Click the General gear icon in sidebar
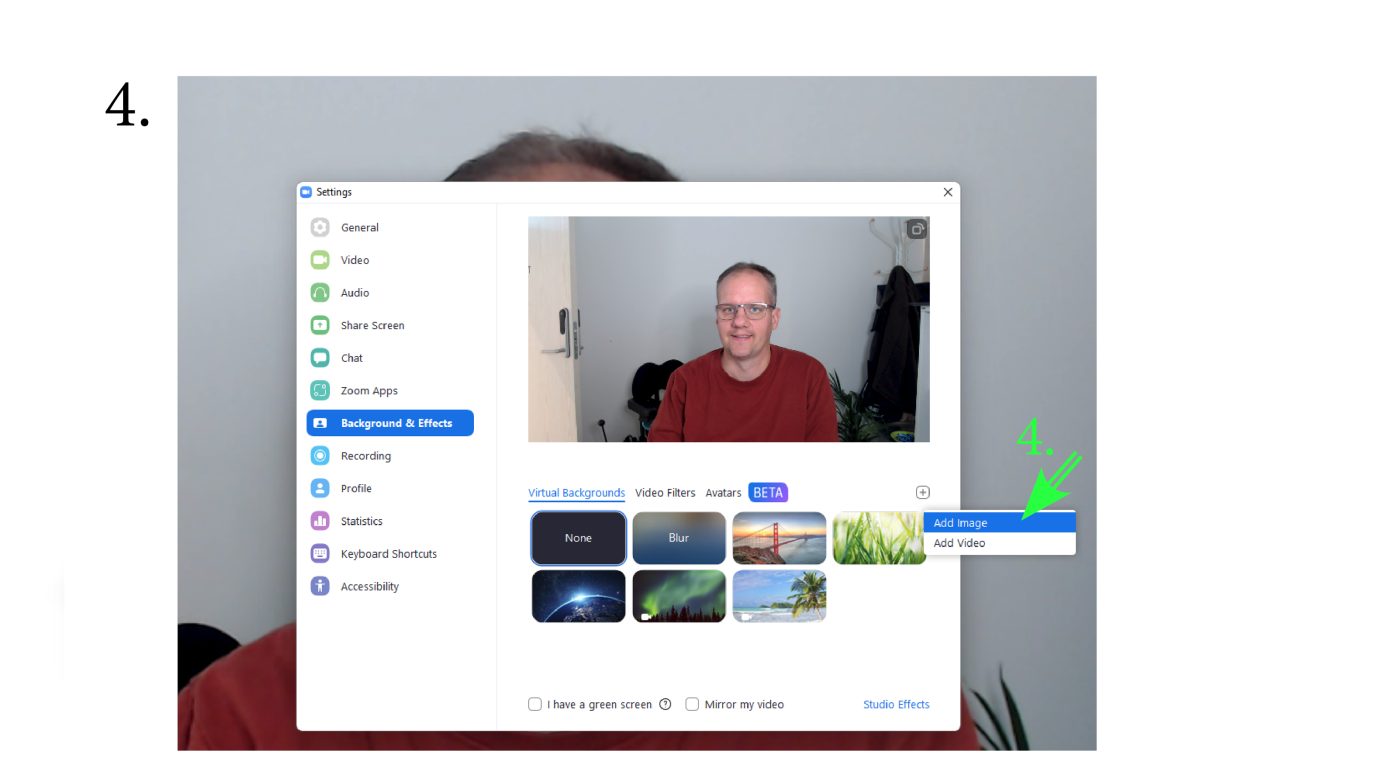The image size is (1400, 763). click(320, 227)
